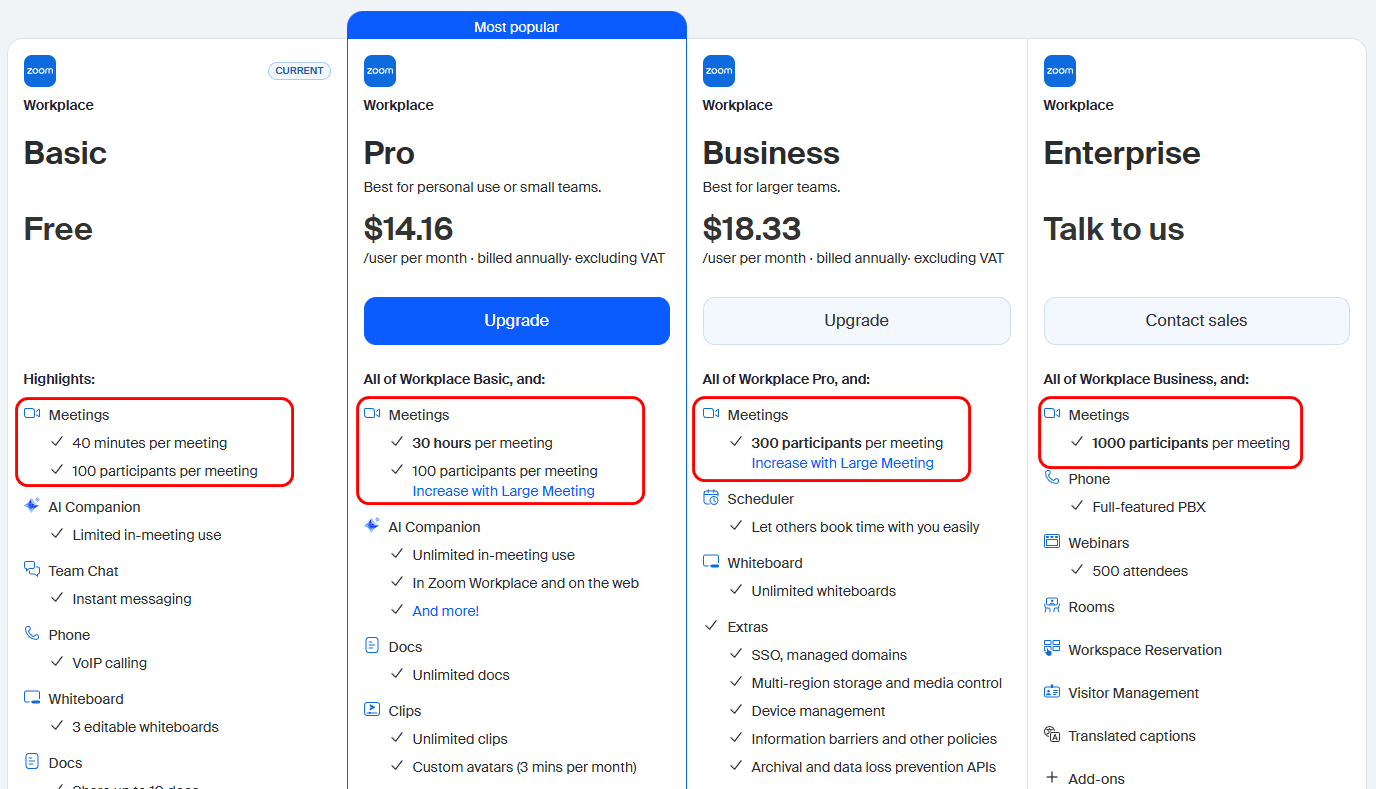Click the Visitor Management icon

[x=1052, y=692]
